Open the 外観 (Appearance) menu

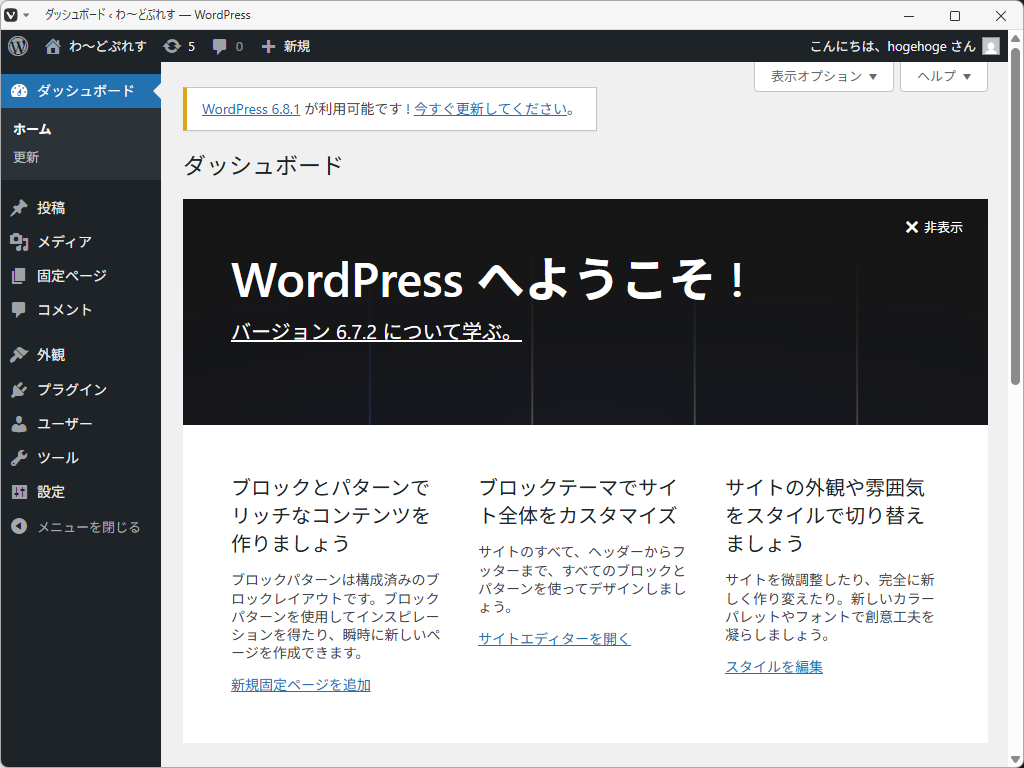pos(51,355)
